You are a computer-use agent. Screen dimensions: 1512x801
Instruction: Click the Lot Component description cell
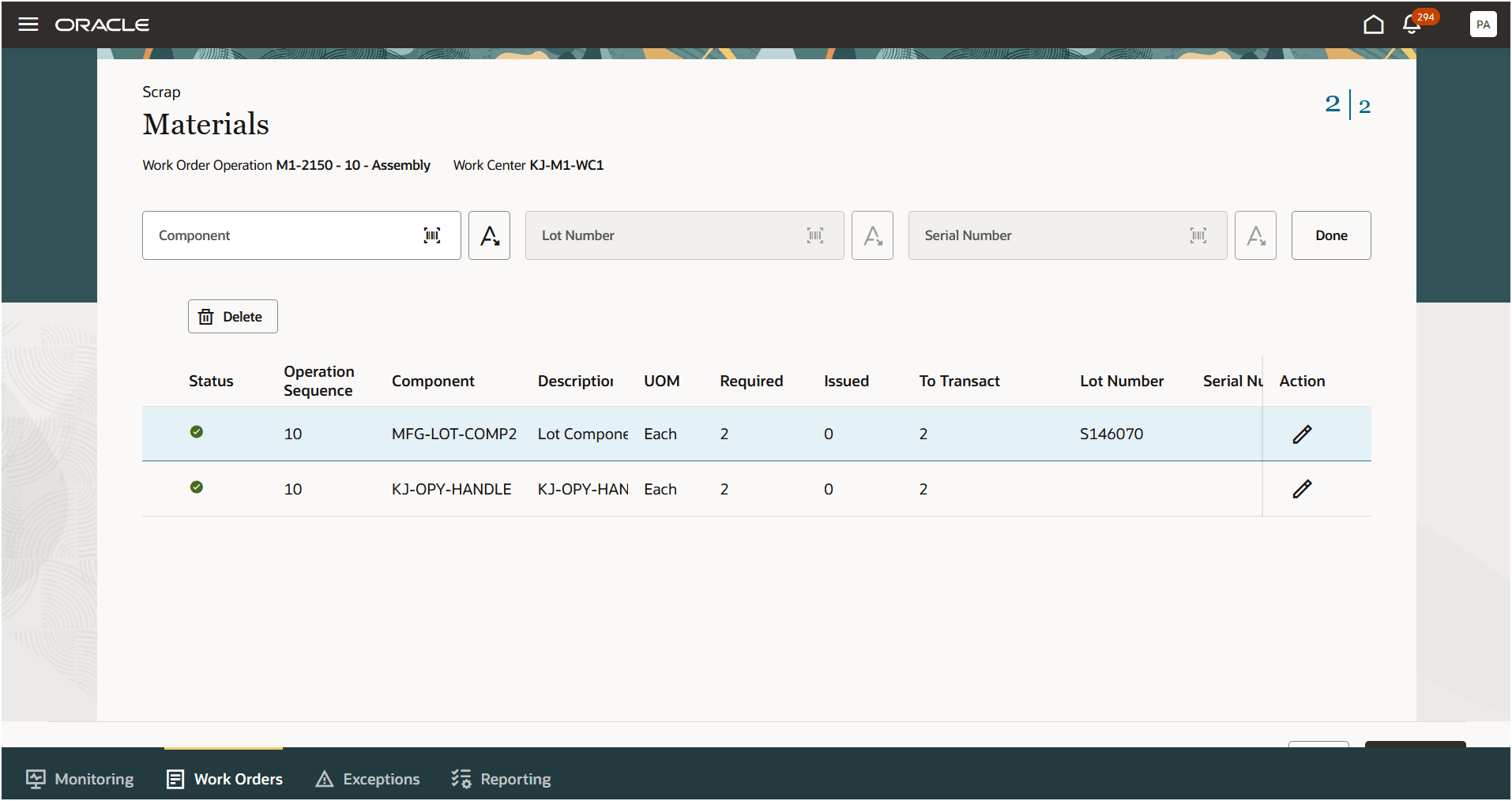pyautogui.click(x=583, y=434)
